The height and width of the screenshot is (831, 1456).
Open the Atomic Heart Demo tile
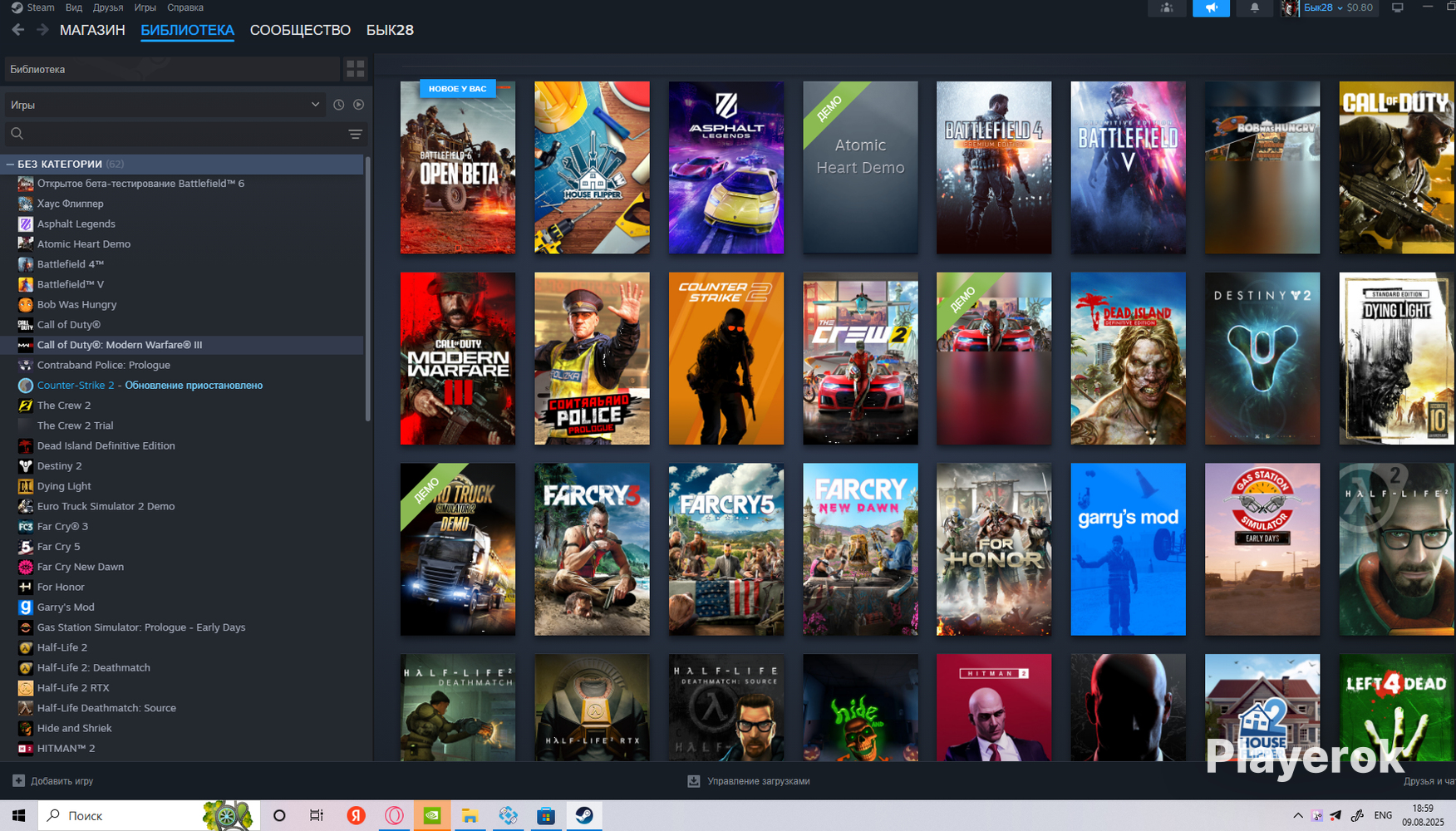[860, 167]
